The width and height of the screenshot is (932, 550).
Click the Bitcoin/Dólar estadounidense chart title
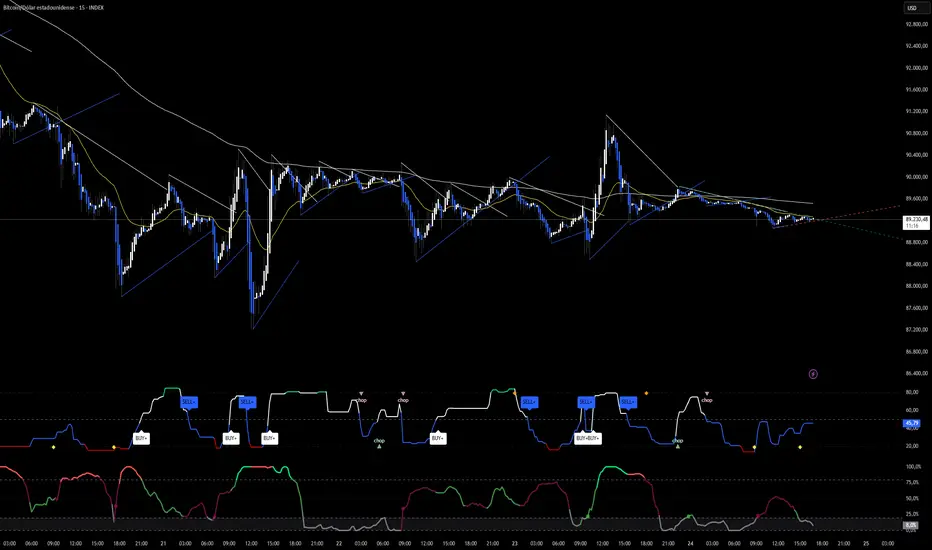pos(53,8)
